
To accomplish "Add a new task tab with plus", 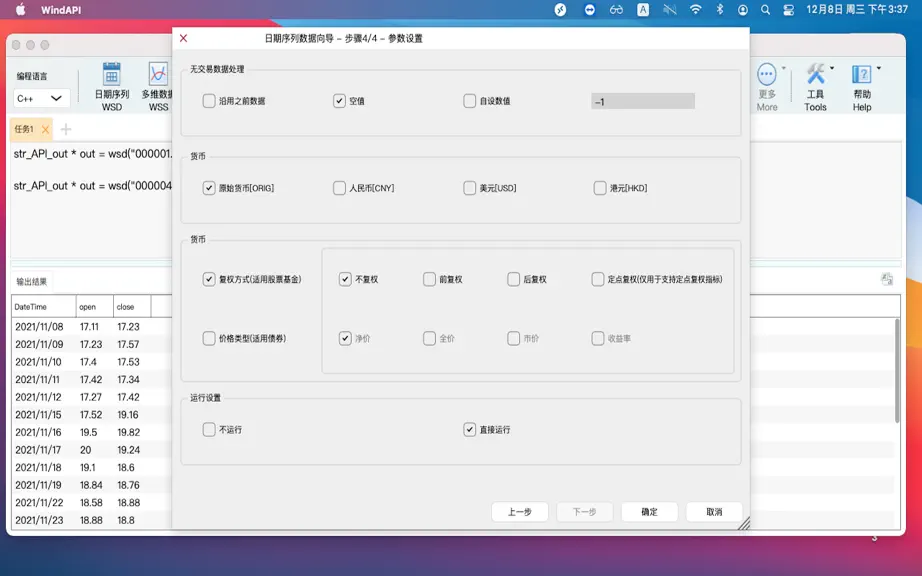I will click(x=66, y=129).
